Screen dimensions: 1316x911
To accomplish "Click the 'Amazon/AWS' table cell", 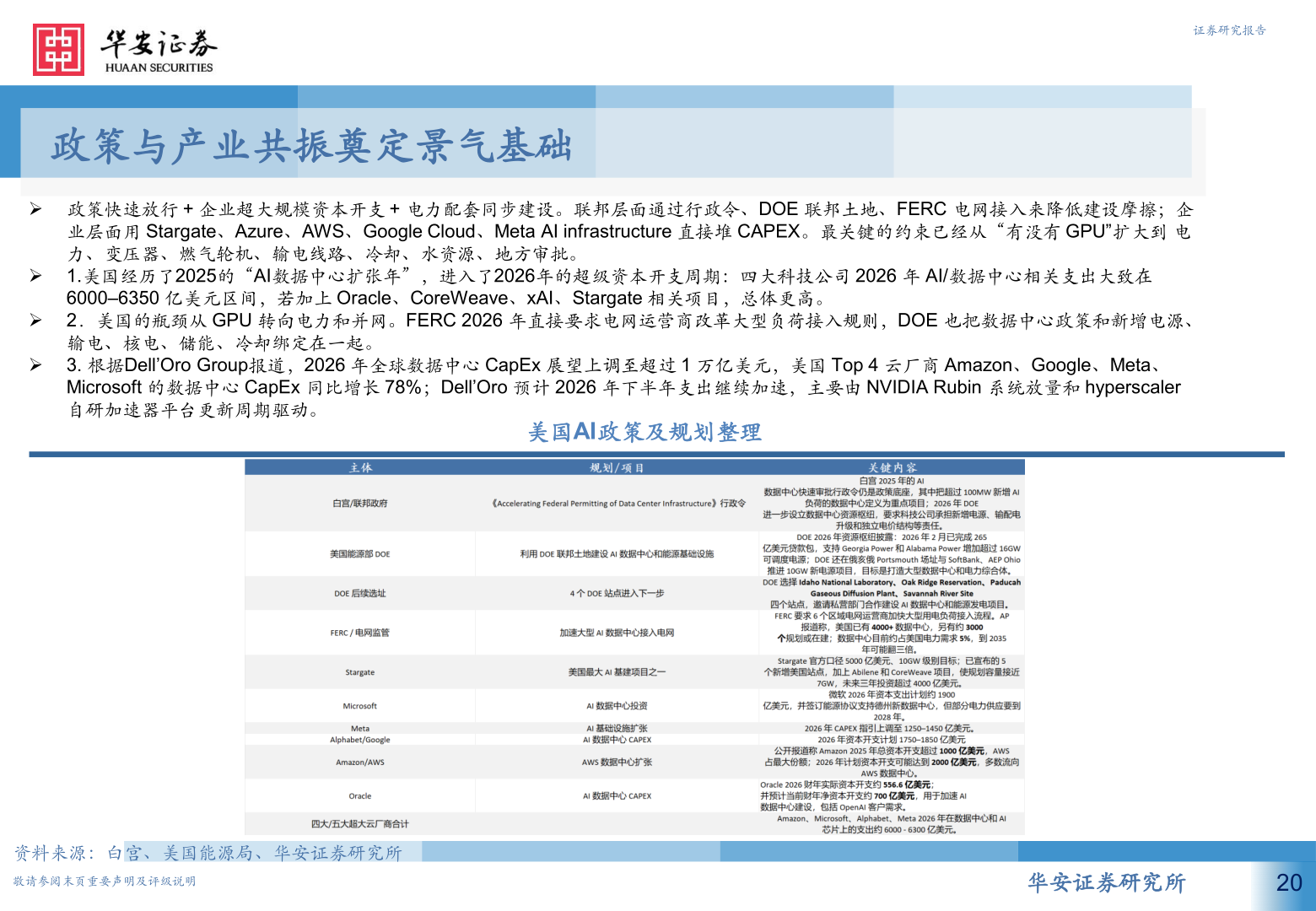I will click(360, 763).
